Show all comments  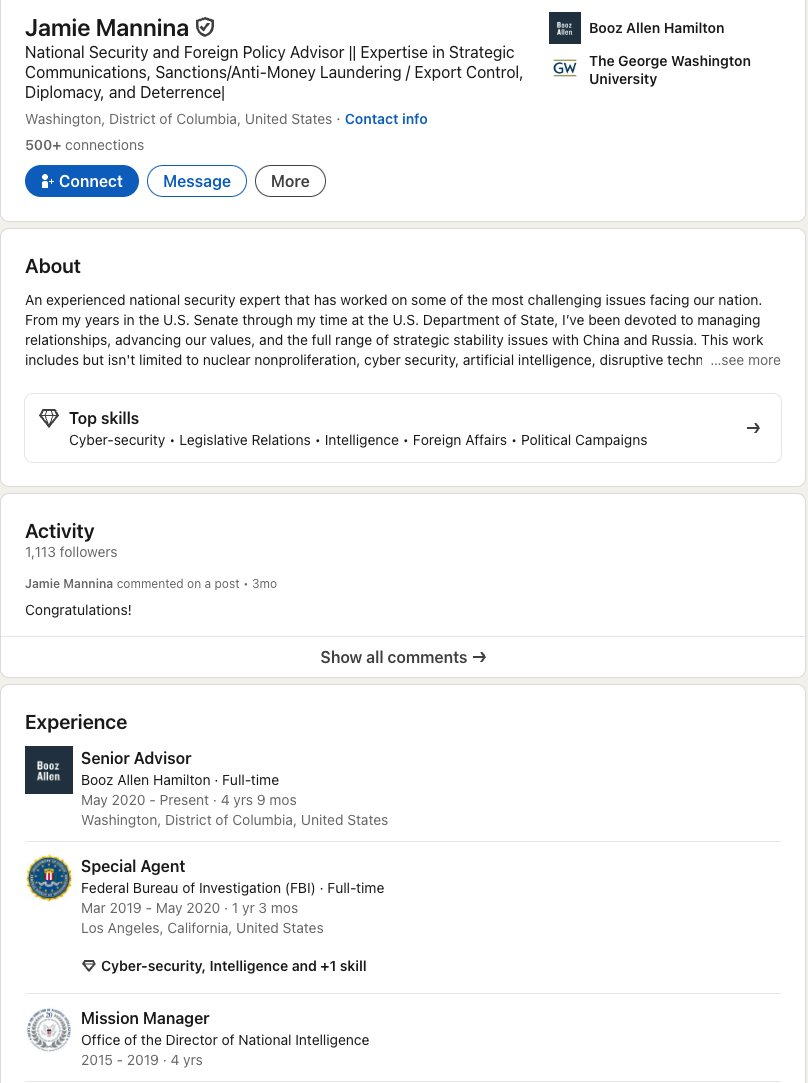coord(403,657)
